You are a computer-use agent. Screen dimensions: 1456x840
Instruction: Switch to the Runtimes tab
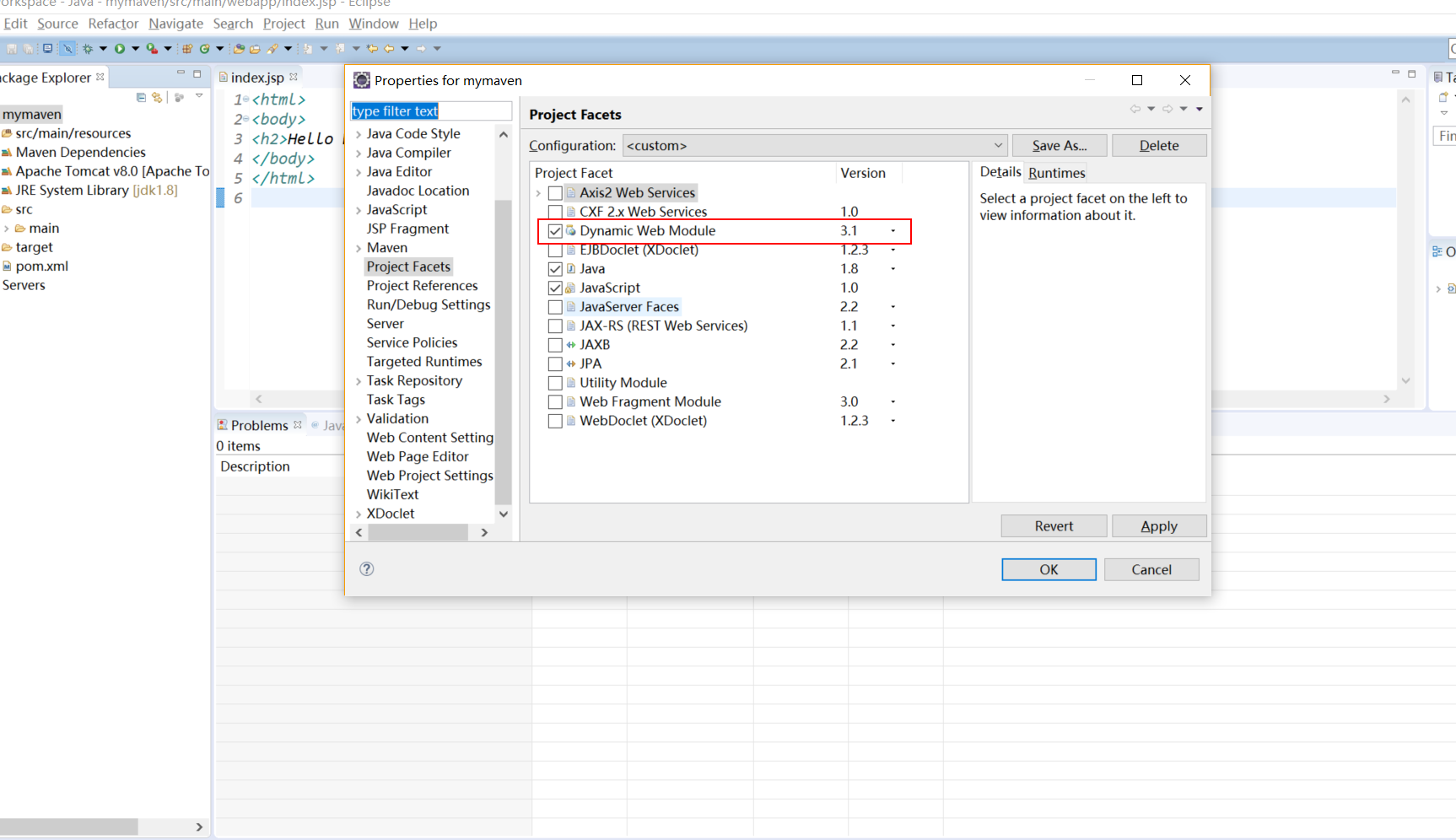[x=1056, y=173]
